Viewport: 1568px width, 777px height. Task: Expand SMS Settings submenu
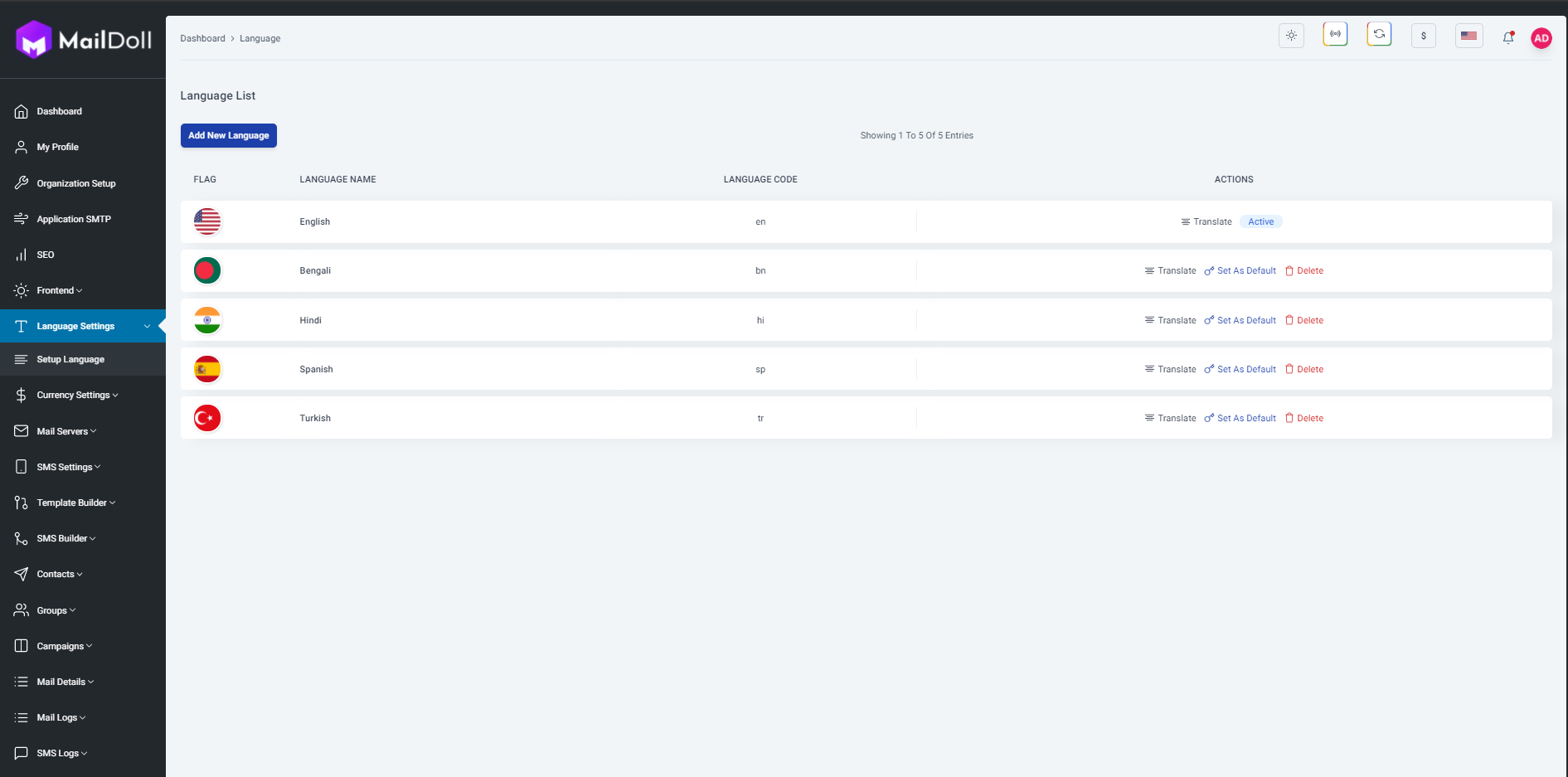69,467
